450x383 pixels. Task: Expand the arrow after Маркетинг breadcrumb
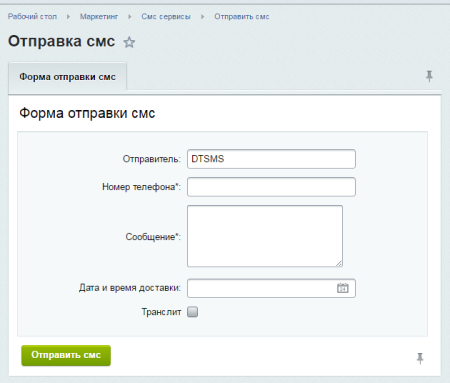130,17
